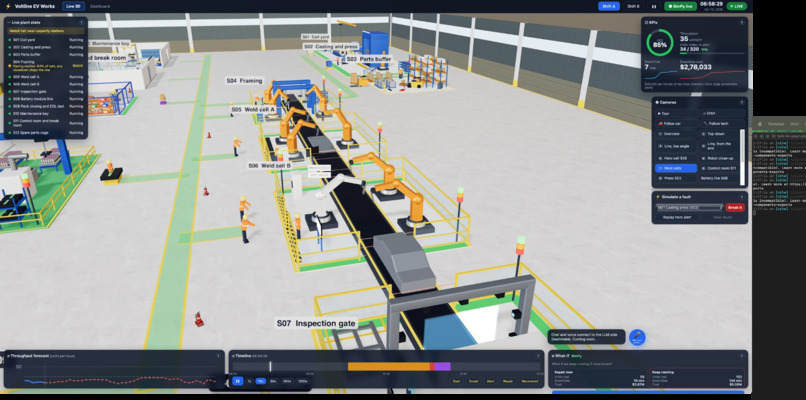806x400 pixels.
Task: Switch to the Live 3D tab
Action: coord(74,6)
